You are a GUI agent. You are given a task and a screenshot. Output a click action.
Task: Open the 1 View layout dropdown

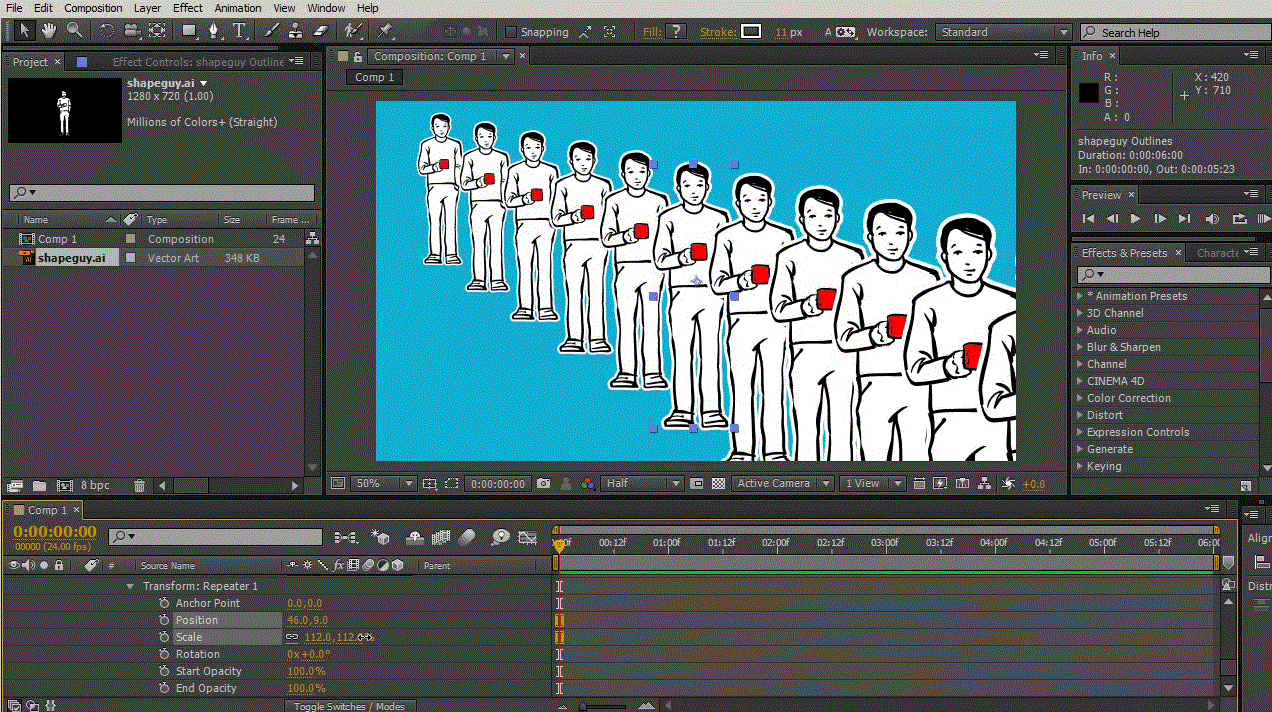[x=872, y=483]
